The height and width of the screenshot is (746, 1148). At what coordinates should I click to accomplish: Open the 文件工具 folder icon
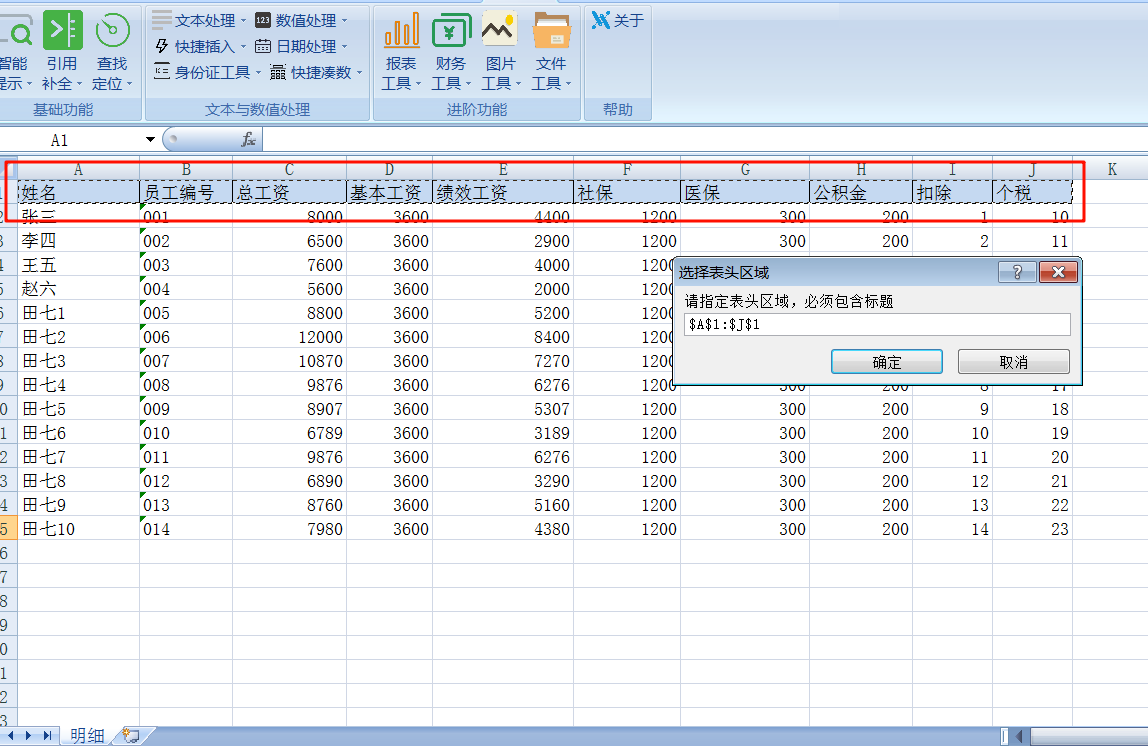(x=551, y=31)
